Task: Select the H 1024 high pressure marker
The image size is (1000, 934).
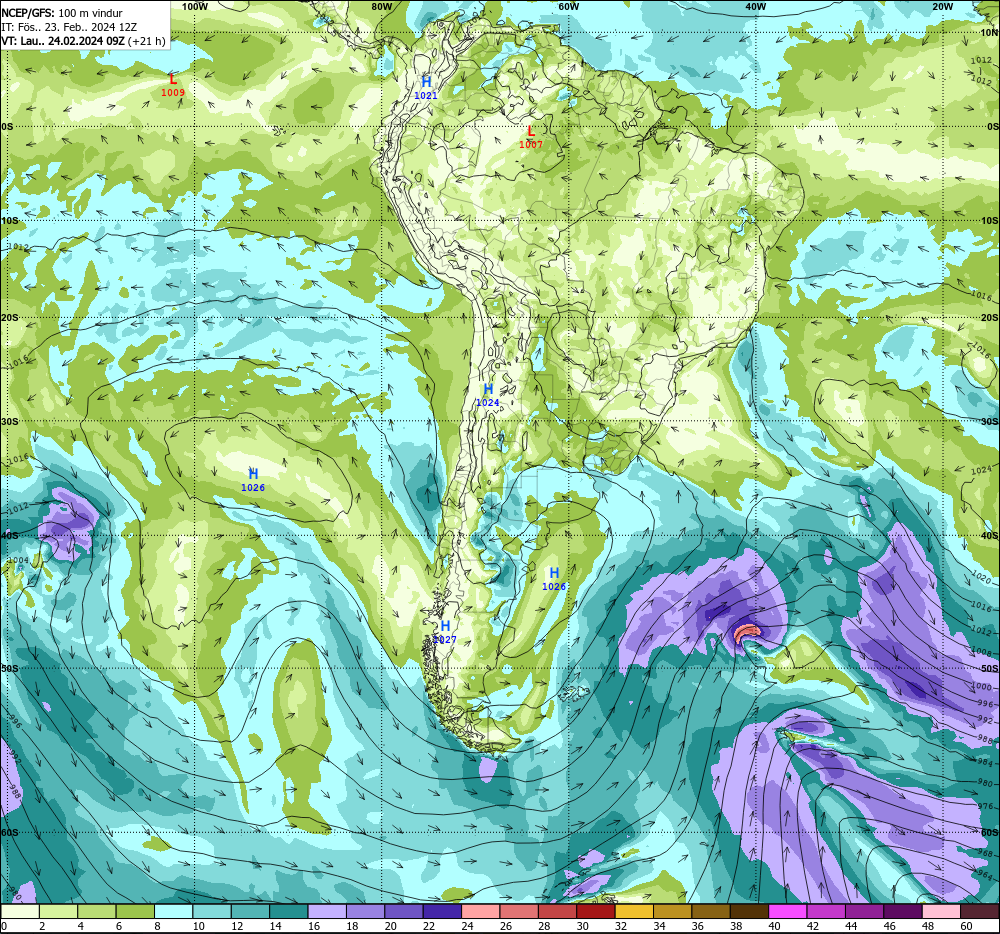Action: [x=488, y=395]
